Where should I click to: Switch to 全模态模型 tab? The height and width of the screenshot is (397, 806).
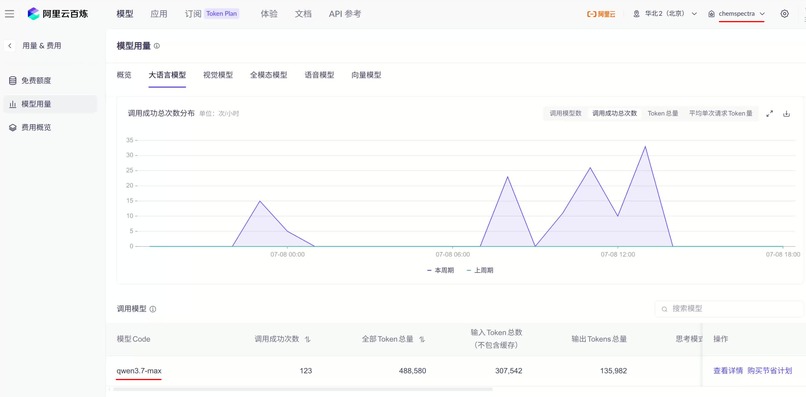point(268,75)
